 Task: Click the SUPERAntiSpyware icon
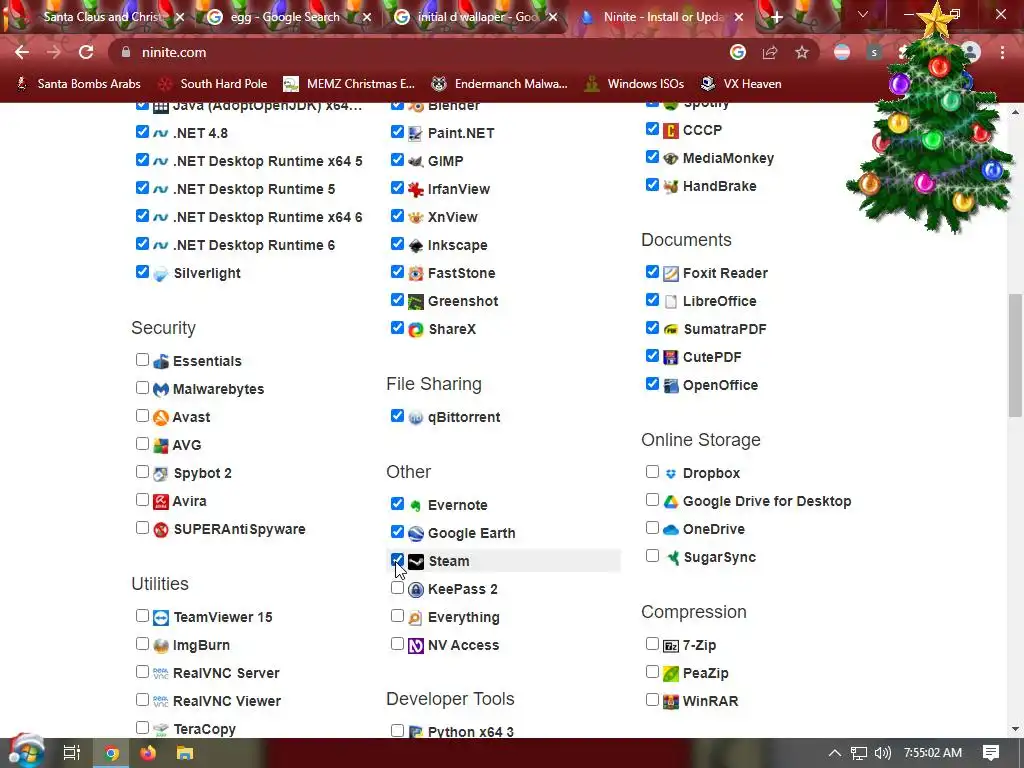[161, 530]
